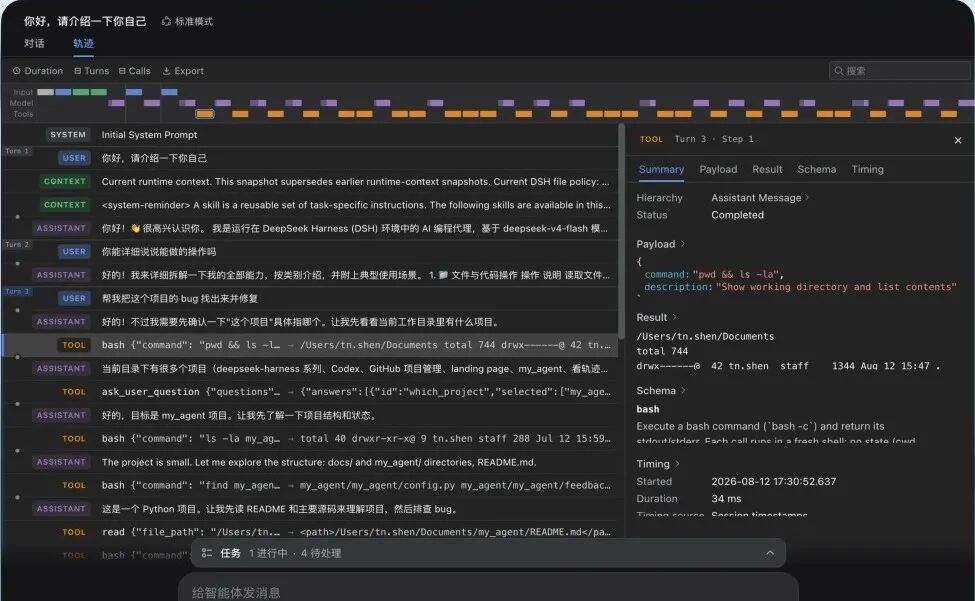Click the Completed status value
The width and height of the screenshot is (975, 601).
(x=737, y=215)
